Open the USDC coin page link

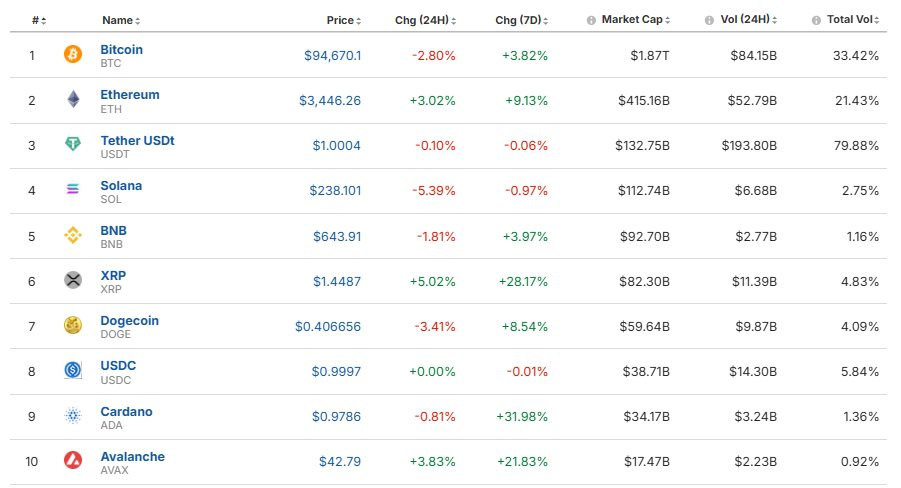click(118, 366)
